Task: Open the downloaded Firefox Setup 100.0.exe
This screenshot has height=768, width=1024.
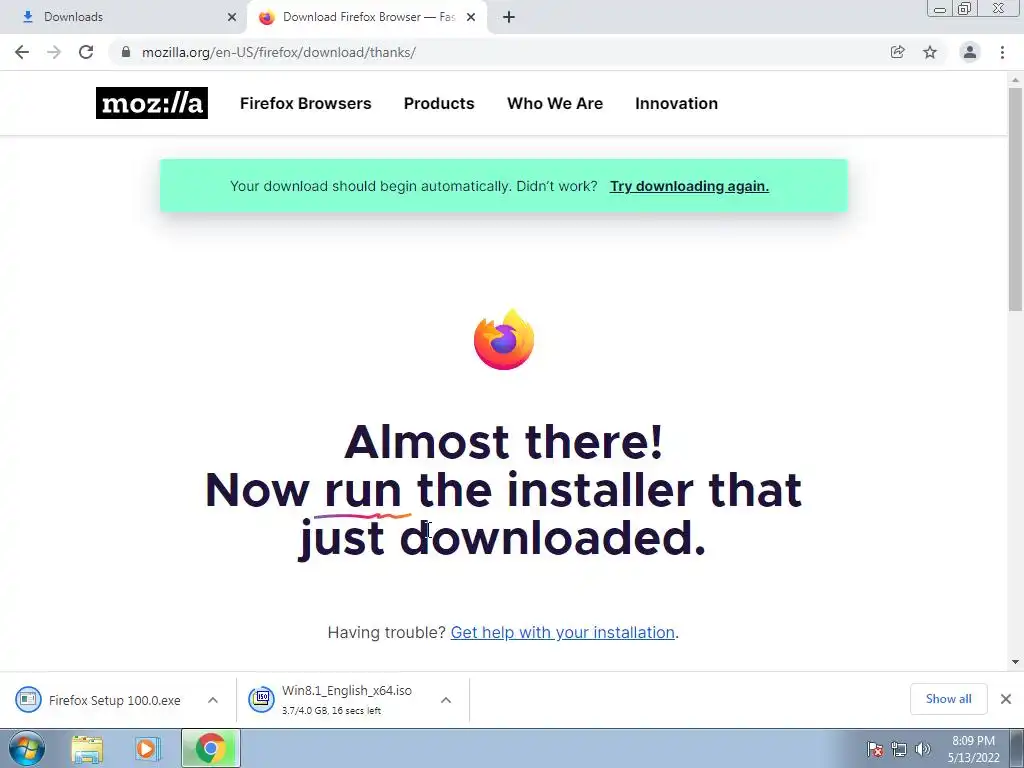Action: [x=114, y=700]
